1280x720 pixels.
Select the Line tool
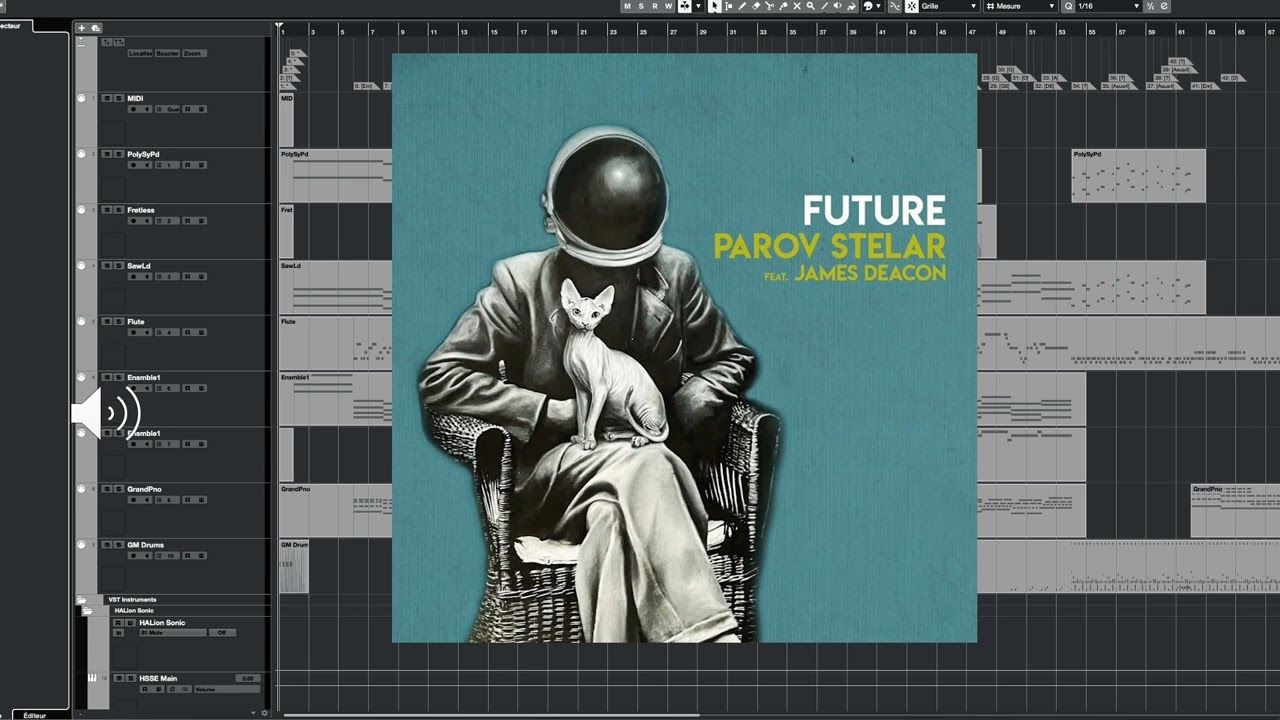pos(824,6)
